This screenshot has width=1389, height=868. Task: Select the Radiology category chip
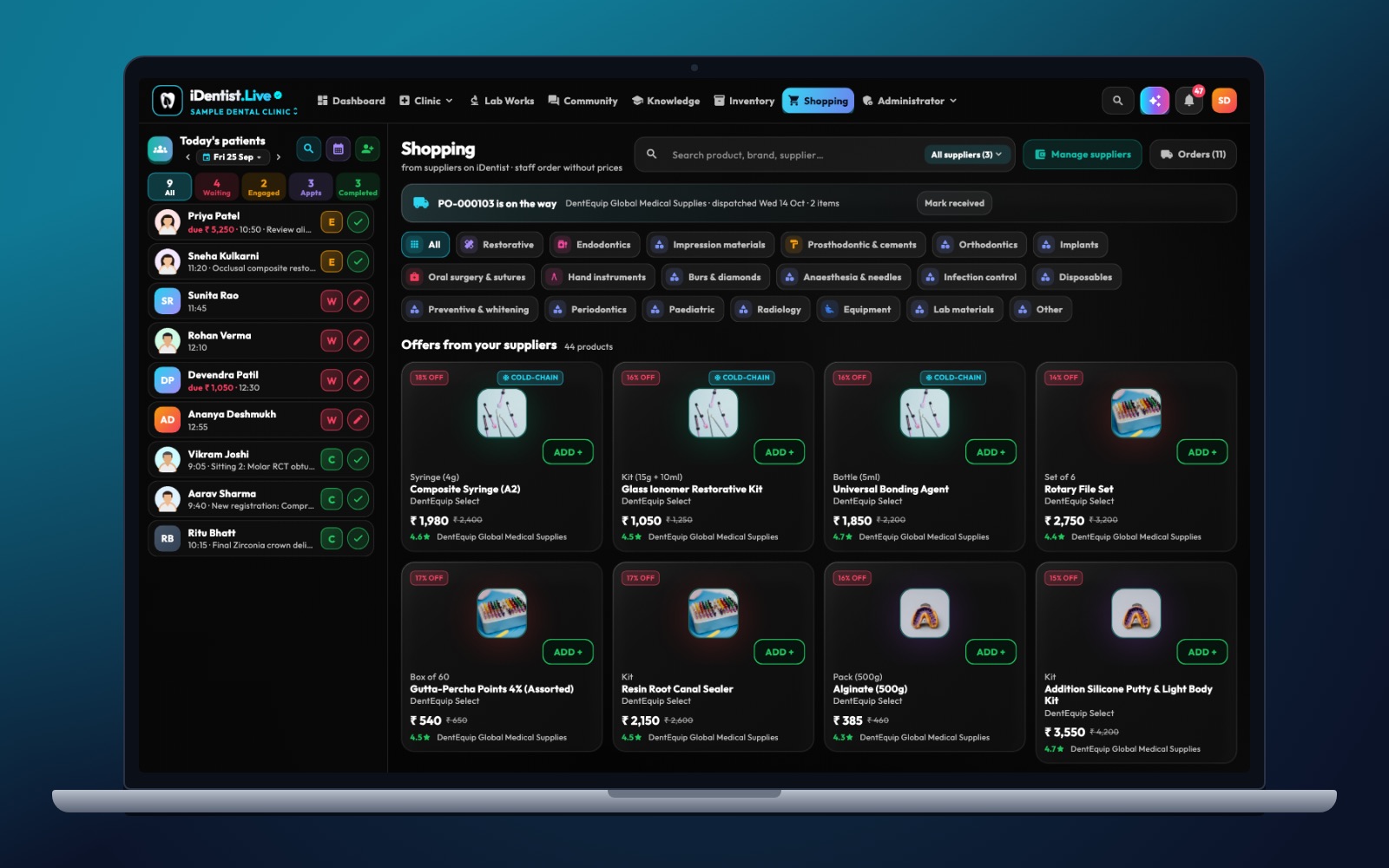click(770, 309)
